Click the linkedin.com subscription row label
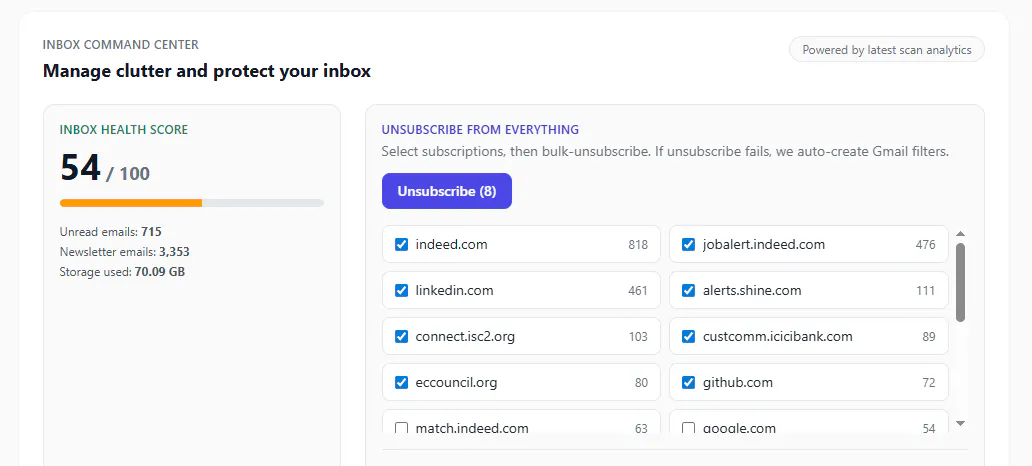The image size is (1032, 466). [454, 290]
